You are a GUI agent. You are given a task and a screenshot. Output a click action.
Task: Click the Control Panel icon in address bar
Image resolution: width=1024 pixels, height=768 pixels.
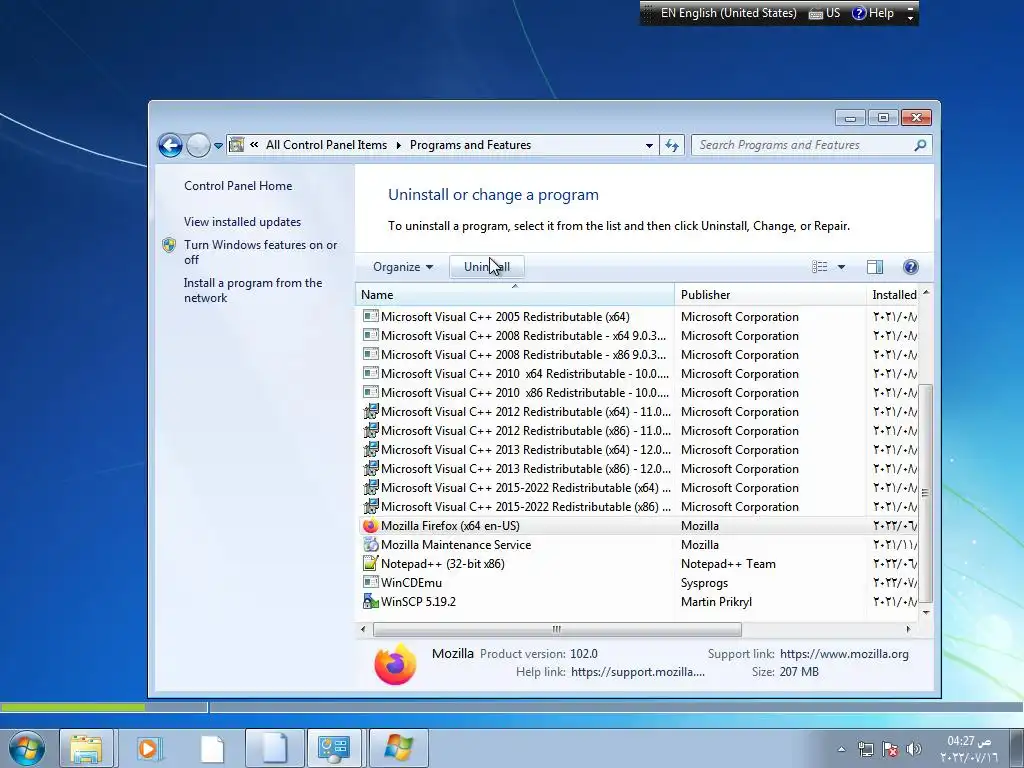[236, 145]
